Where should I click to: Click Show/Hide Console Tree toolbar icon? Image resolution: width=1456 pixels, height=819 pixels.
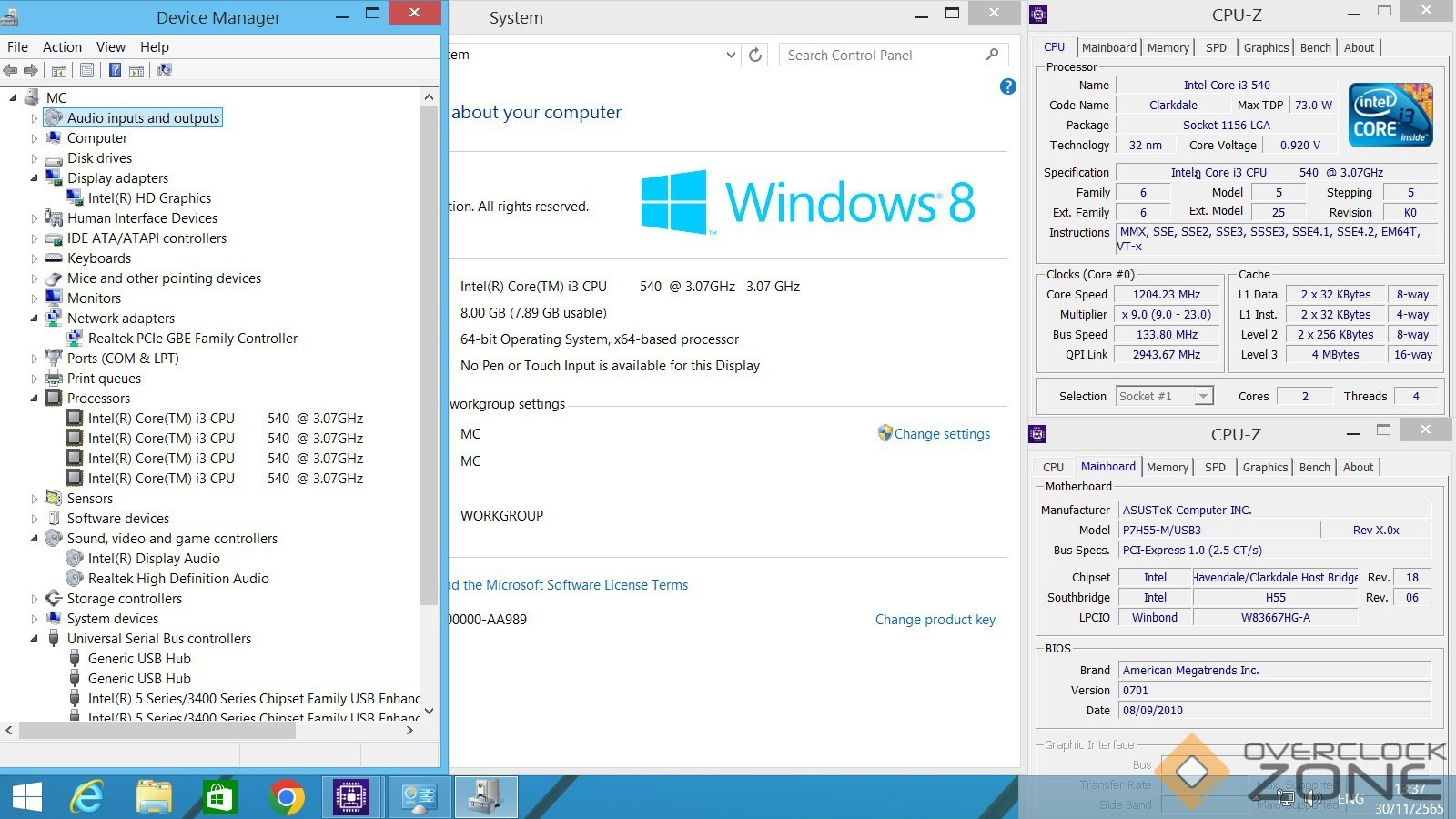pyautogui.click(x=59, y=70)
